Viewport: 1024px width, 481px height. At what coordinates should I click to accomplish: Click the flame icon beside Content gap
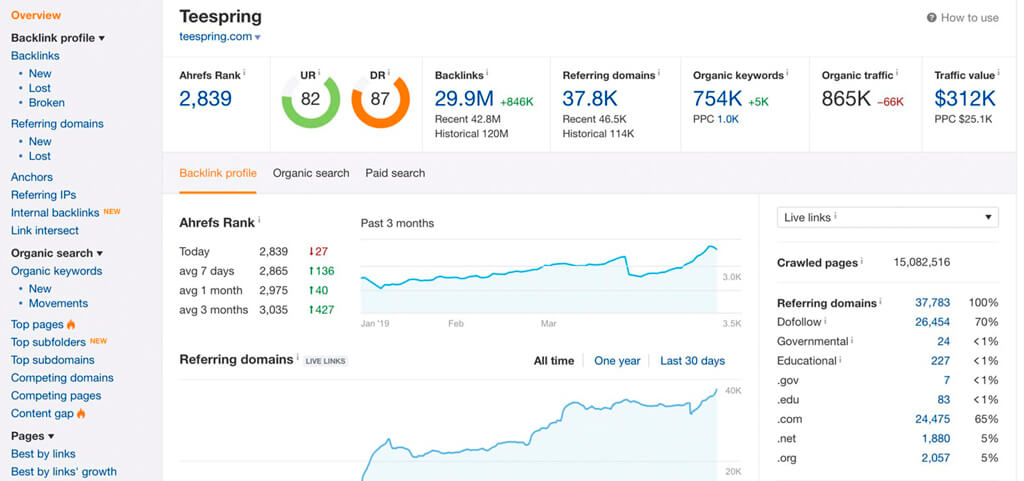pyautogui.click(x=81, y=413)
